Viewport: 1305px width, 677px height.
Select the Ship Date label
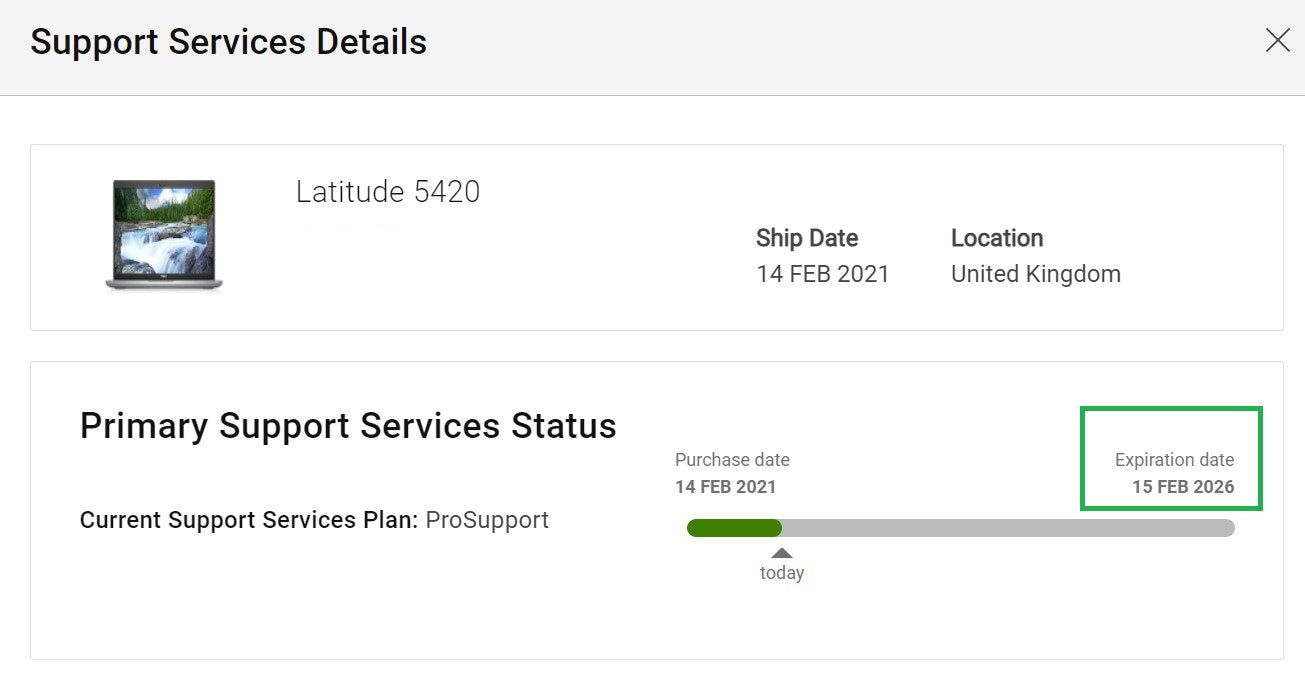point(807,238)
